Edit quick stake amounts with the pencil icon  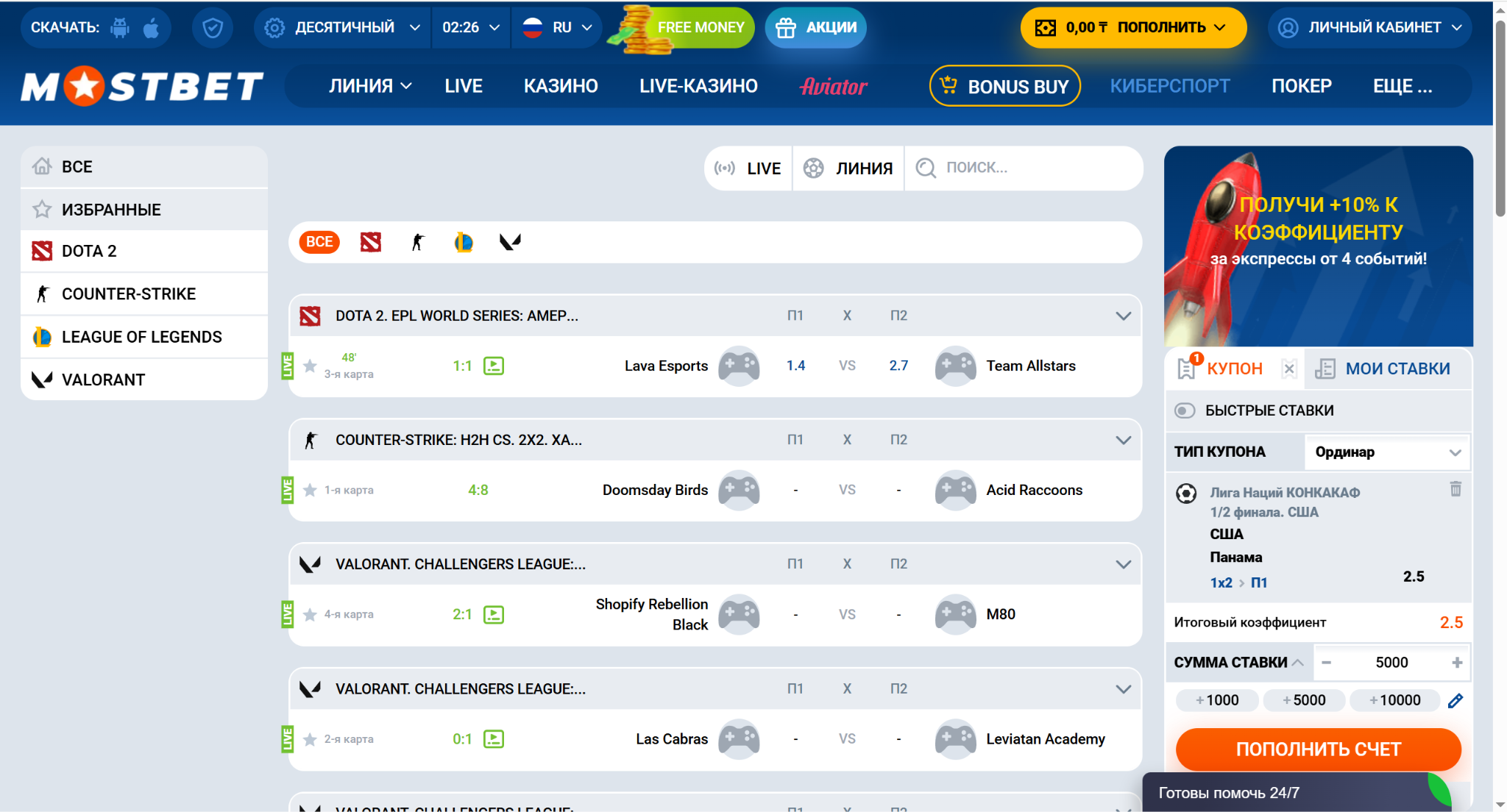click(1455, 701)
